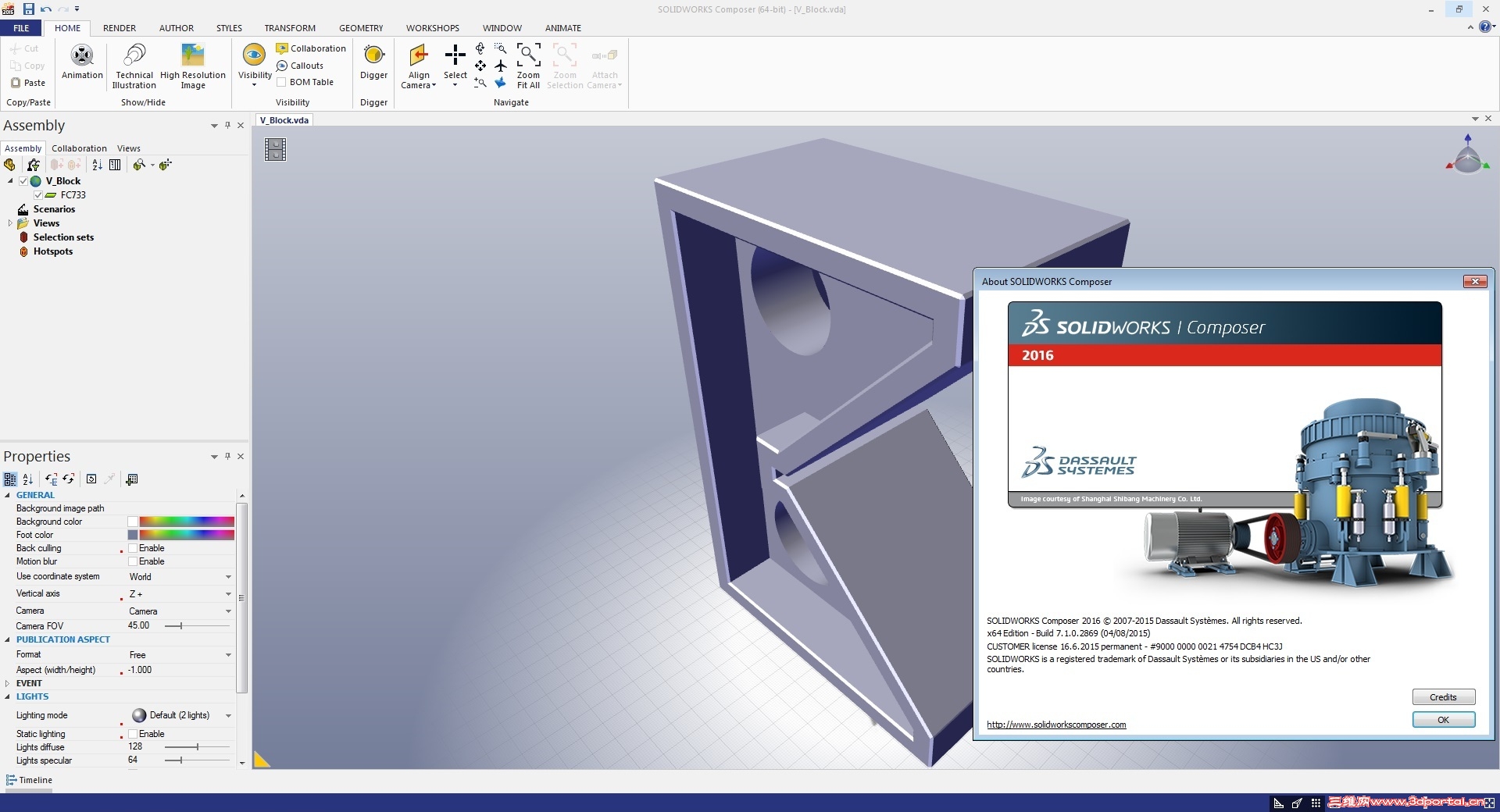This screenshot has height=812, width=1500.
Task: Click the Properties manage columns icon
Action: point(132,479)
